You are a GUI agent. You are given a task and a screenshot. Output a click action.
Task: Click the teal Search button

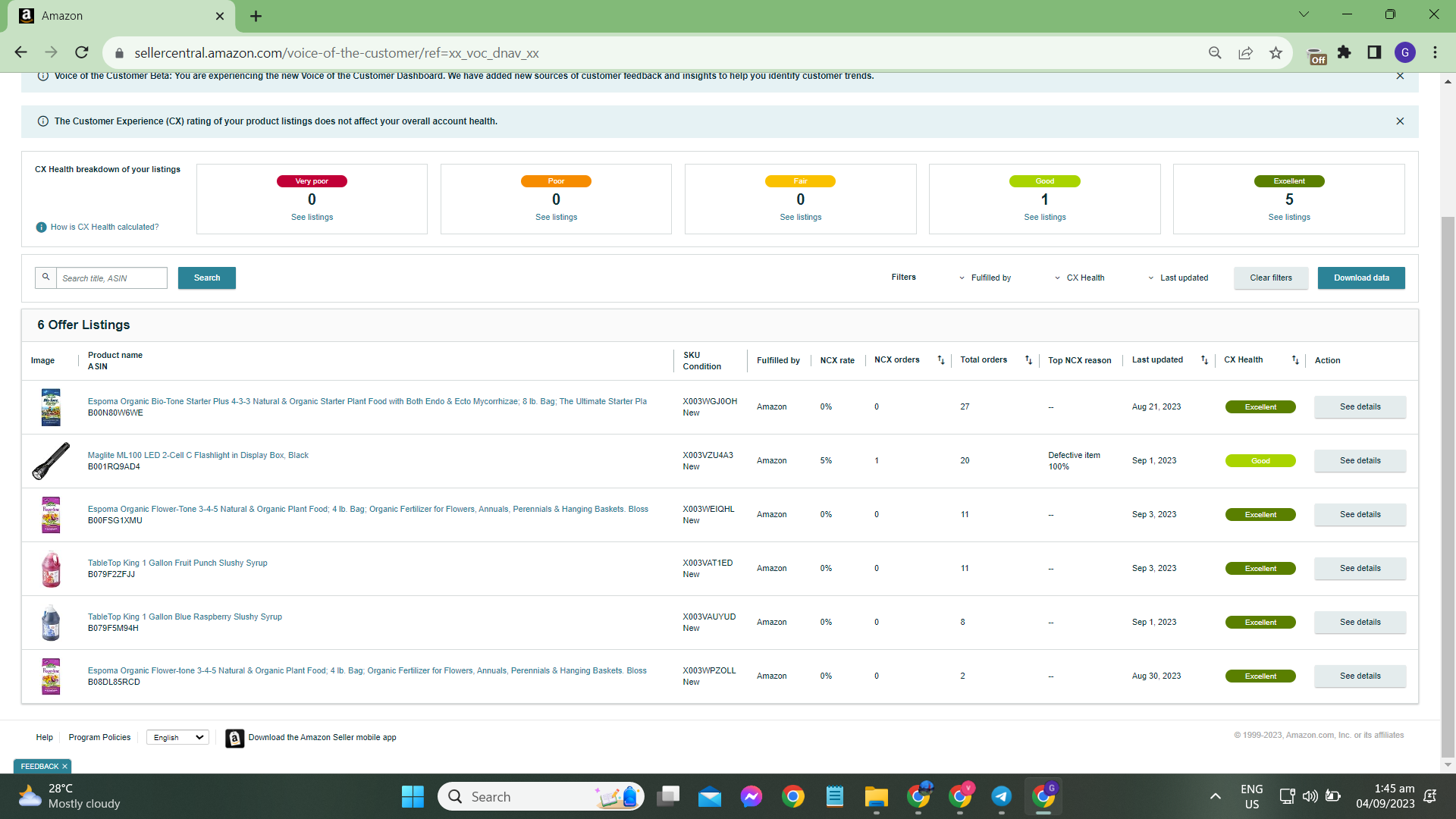click(207, 278)
